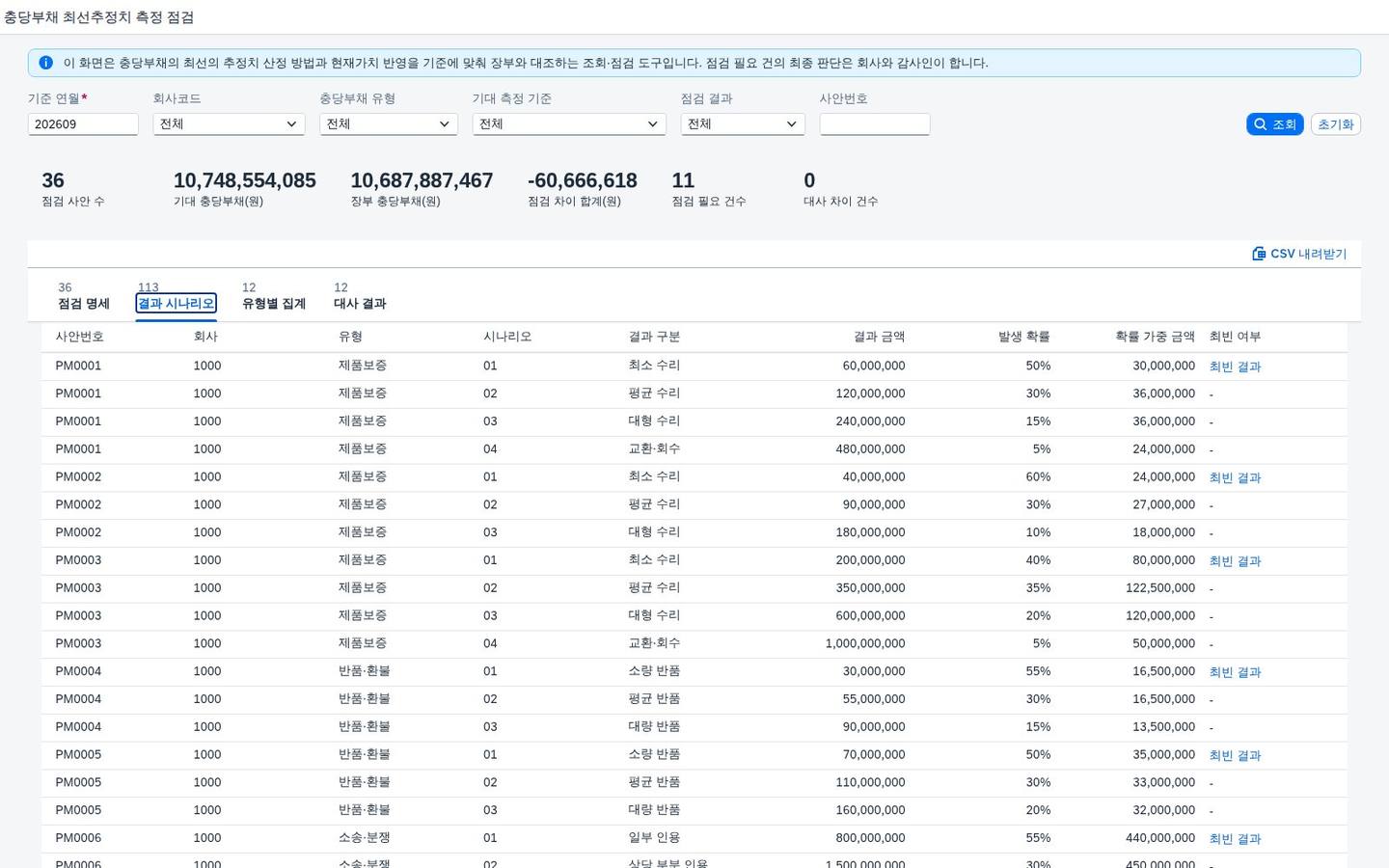Screen dimensions: 1389x868
Task: Select the PM0002 scenario 03 row
Action: coord(694,532)
